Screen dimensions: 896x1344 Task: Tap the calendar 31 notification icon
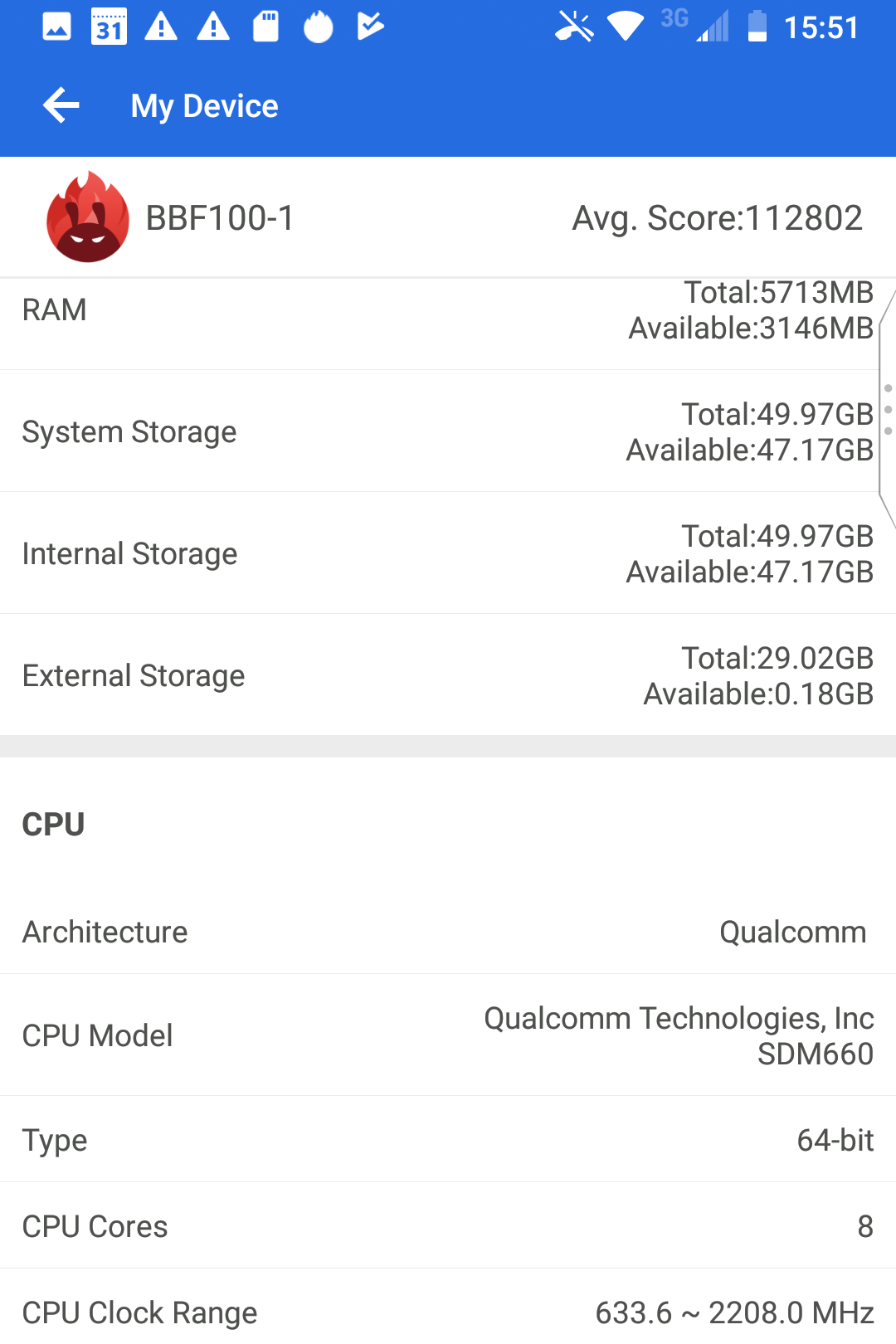point(109,27)
